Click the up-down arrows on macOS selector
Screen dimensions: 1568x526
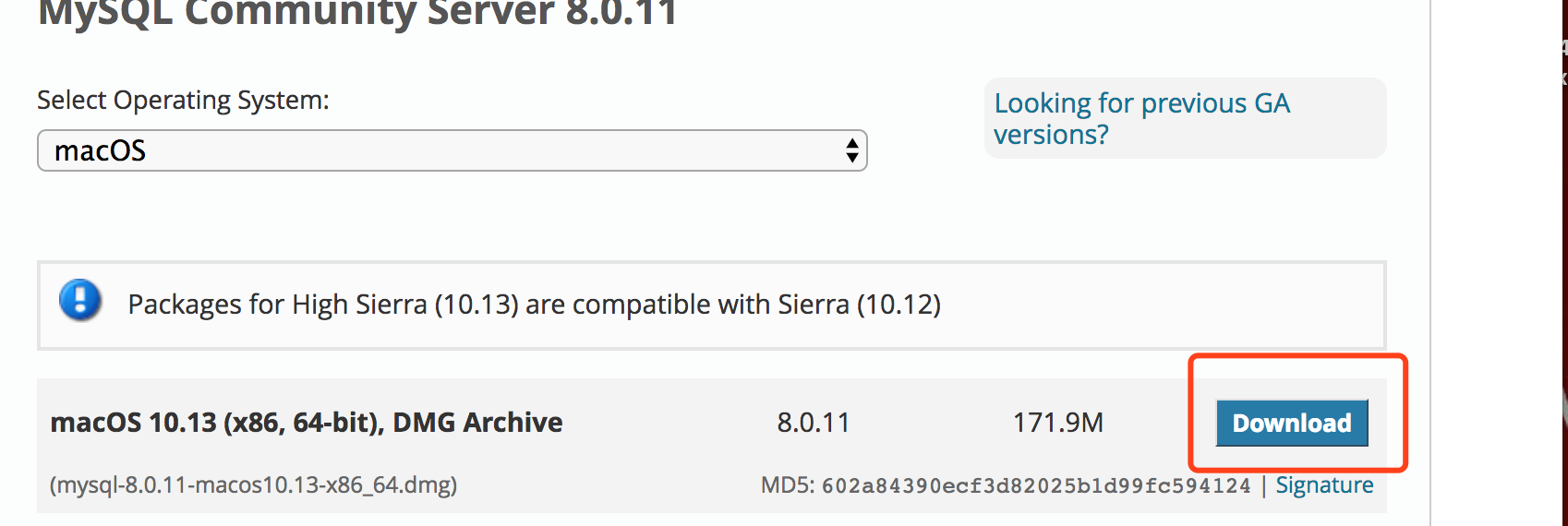click(852, 150)
